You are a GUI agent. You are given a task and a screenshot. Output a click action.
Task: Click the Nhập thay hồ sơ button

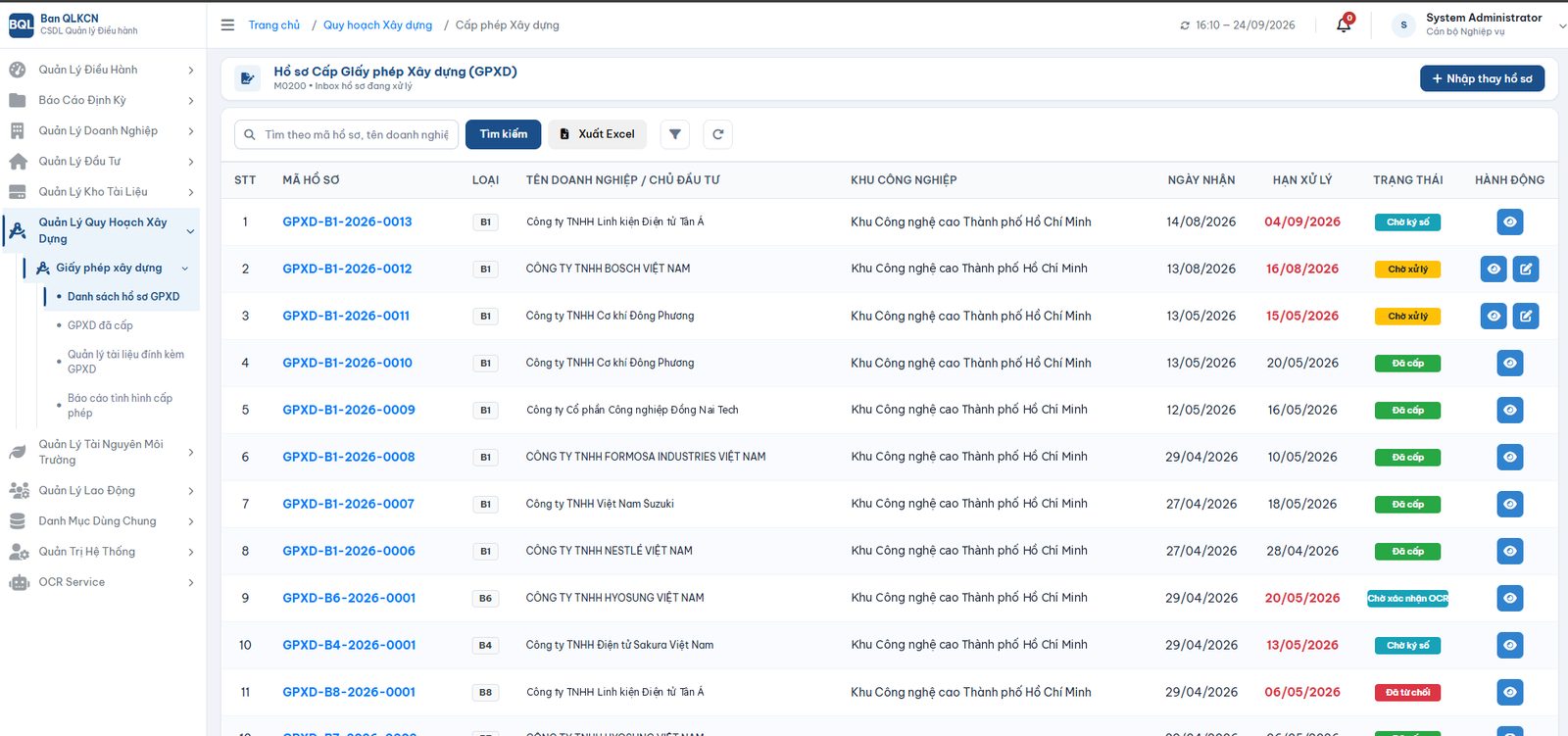[1482, 78]
